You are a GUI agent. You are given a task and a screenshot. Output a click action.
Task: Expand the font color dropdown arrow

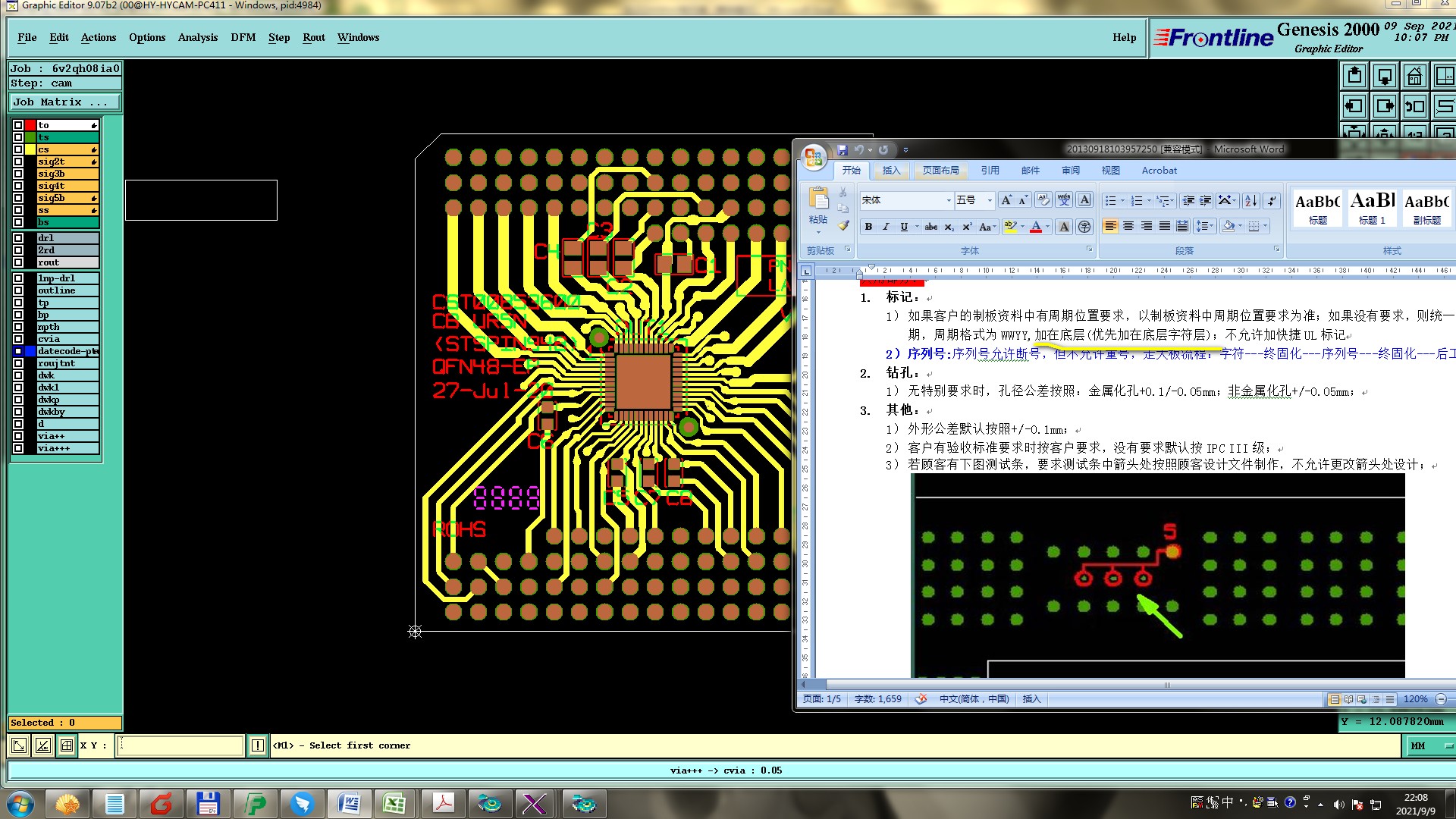[x=1048, y=227]
